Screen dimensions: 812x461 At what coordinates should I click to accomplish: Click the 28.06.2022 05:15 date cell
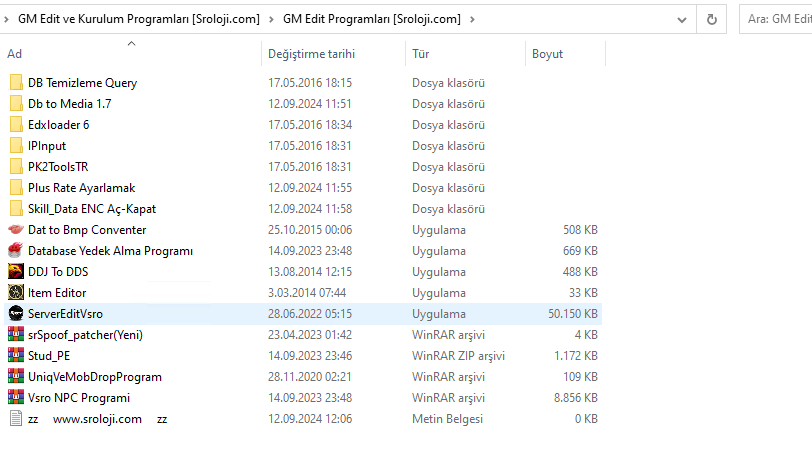click(310, 314)
